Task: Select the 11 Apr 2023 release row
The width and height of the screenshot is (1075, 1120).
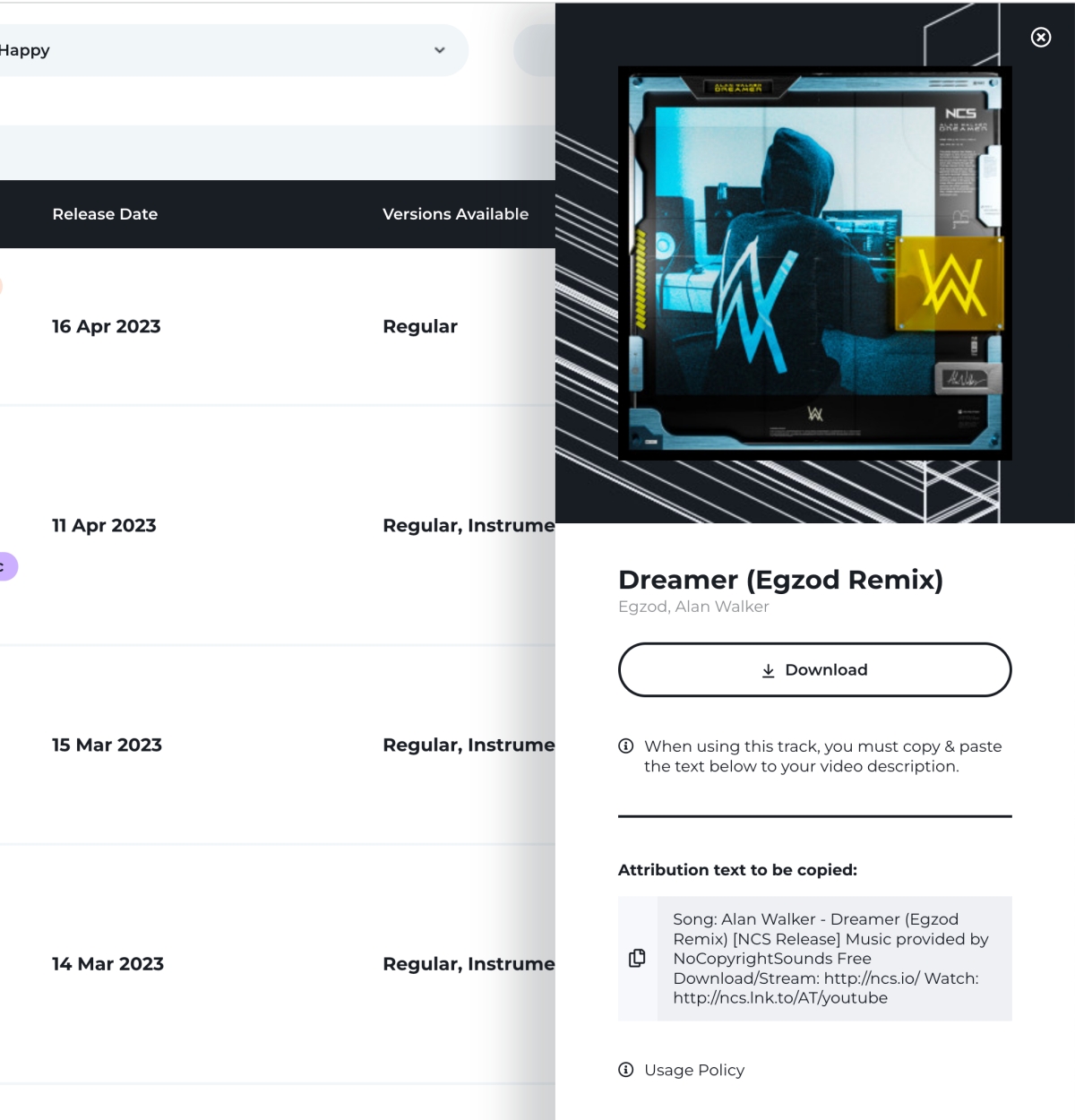Action: 278,525
